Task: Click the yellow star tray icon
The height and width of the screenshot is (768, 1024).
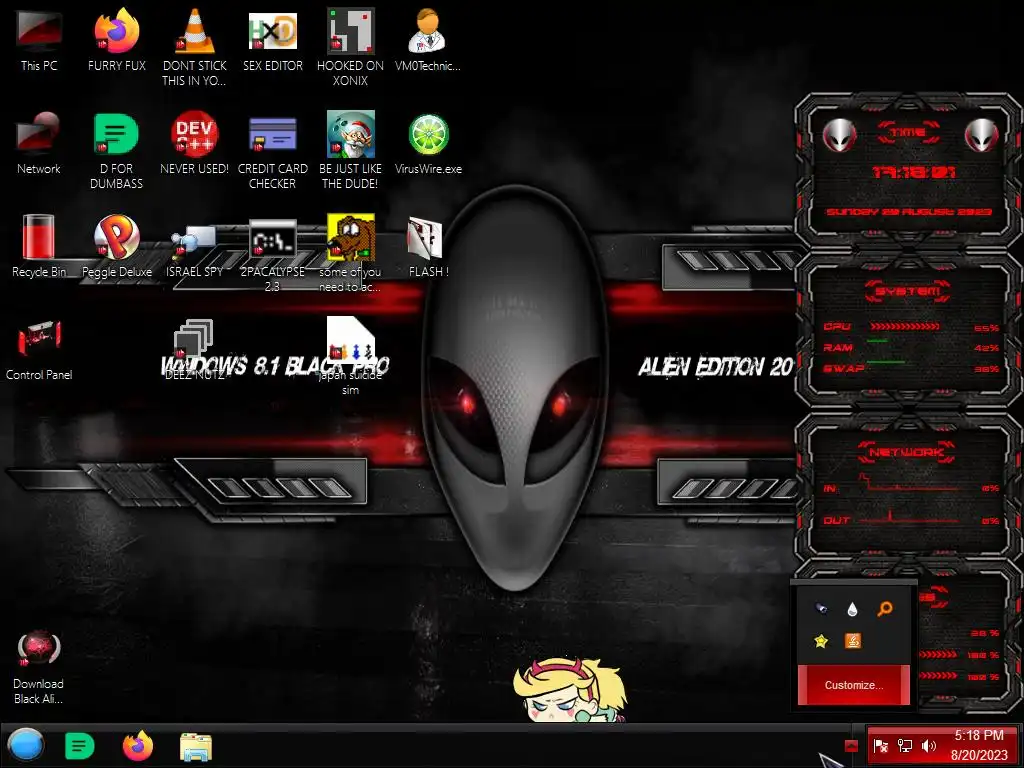Action: [821, 641]
